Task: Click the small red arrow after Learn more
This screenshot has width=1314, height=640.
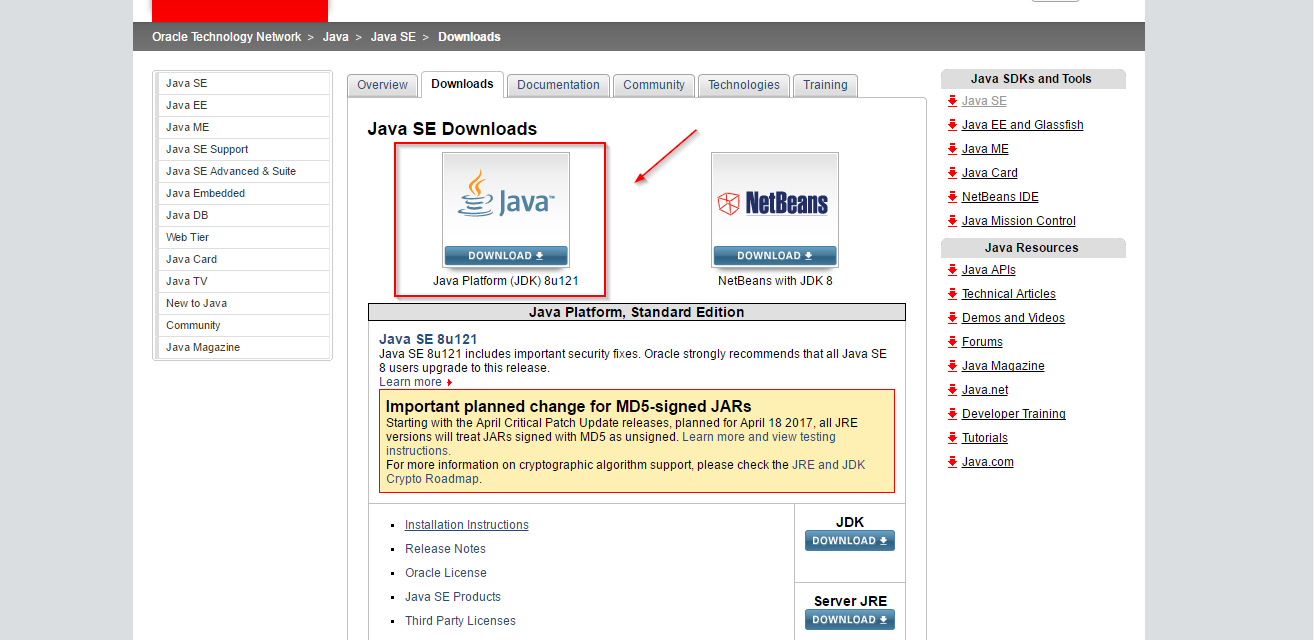Action: [x=450, y=383]
